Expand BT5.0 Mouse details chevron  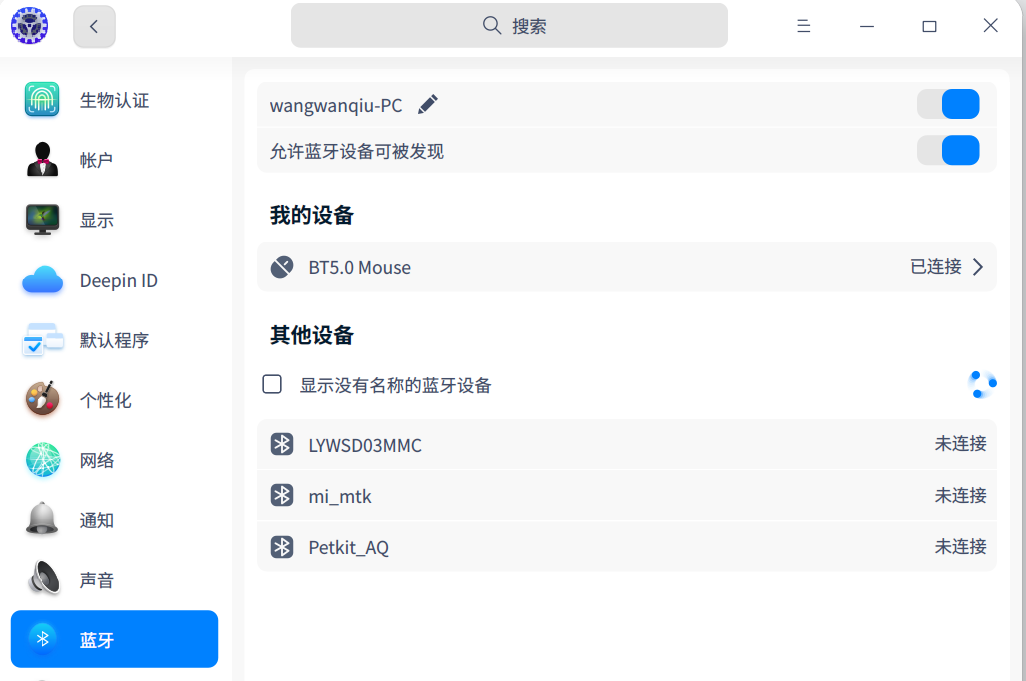(978, 267)
